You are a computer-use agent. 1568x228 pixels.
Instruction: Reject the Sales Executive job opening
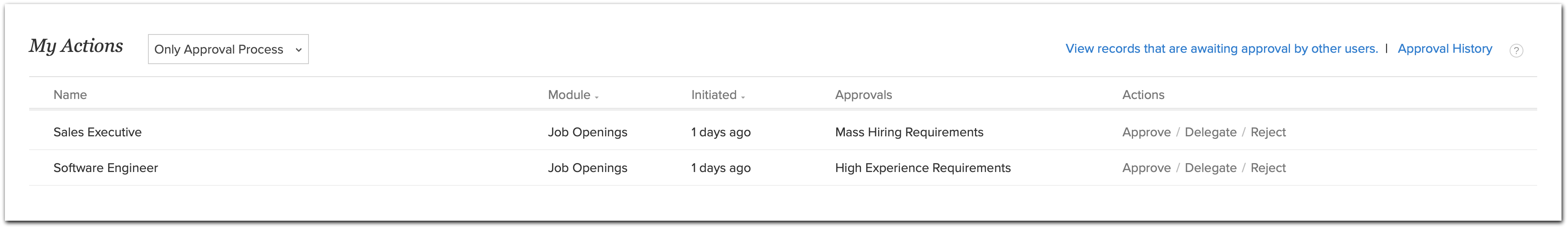[x=1268, y=132]
